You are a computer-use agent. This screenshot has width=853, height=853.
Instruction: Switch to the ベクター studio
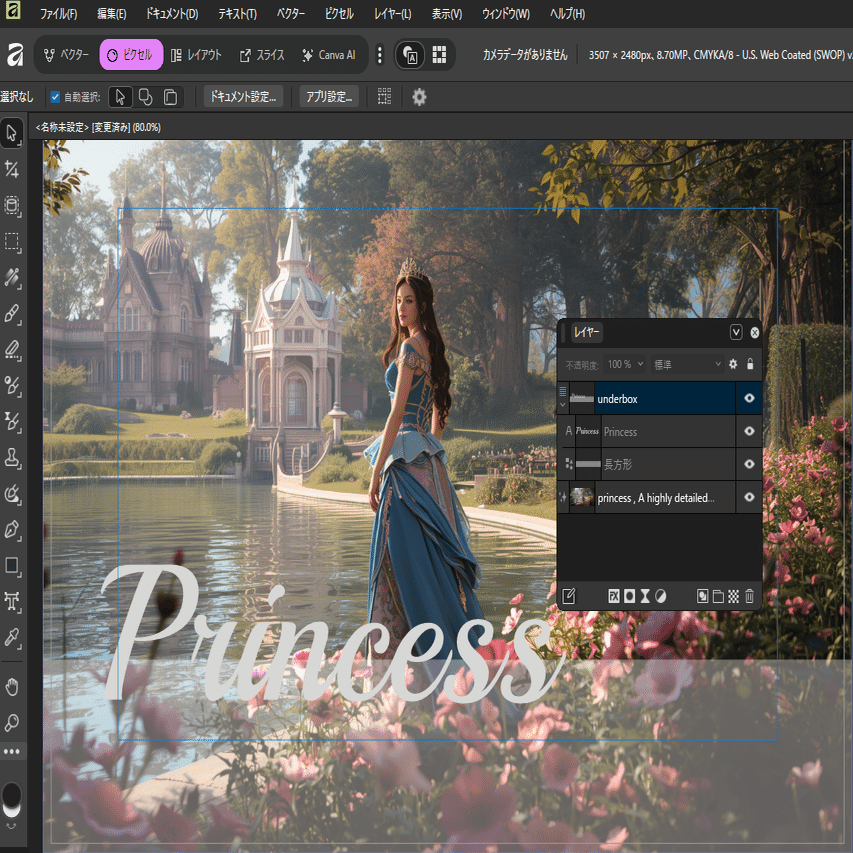(66, 54)
